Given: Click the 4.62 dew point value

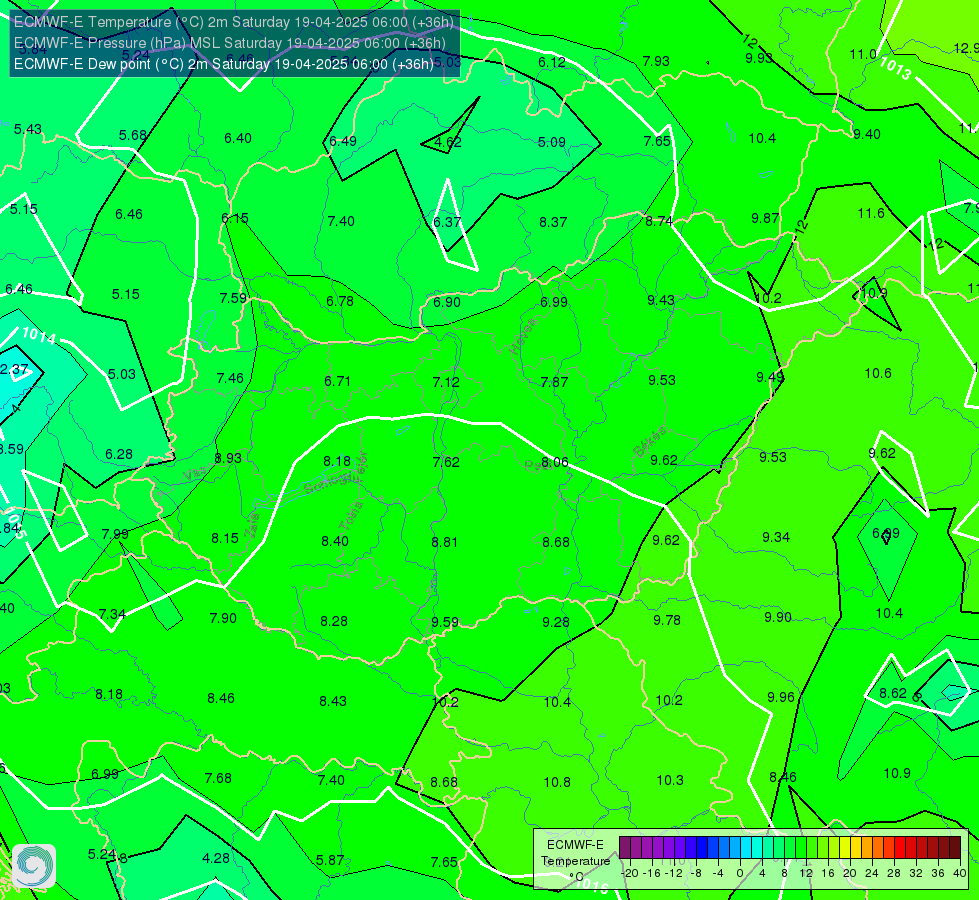Looking at the screenshot, I should pyautogui.click(x=448, y=142).
